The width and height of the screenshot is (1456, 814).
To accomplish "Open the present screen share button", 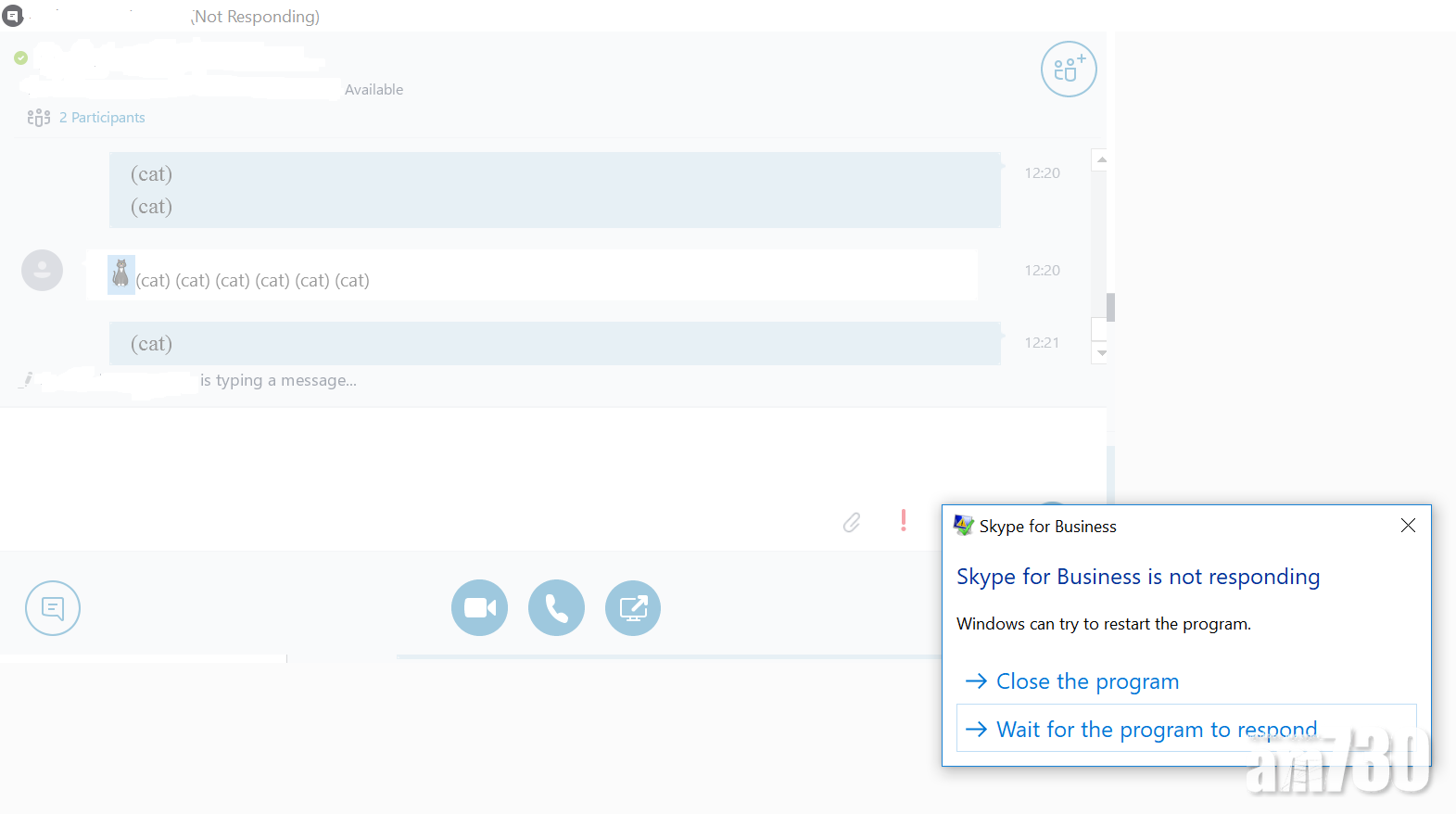I will (633, 608).
